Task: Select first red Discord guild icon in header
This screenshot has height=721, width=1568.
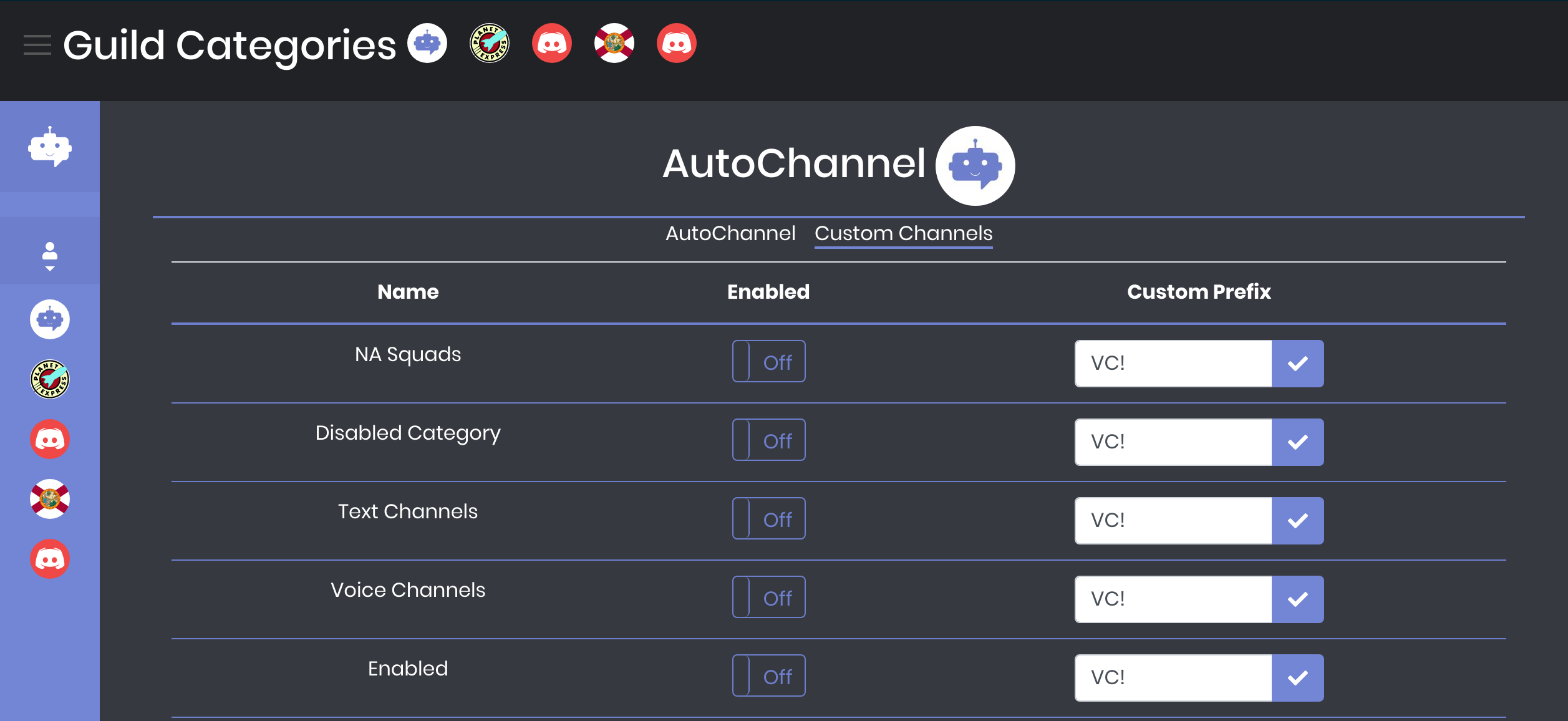Action: pos(552,43)
